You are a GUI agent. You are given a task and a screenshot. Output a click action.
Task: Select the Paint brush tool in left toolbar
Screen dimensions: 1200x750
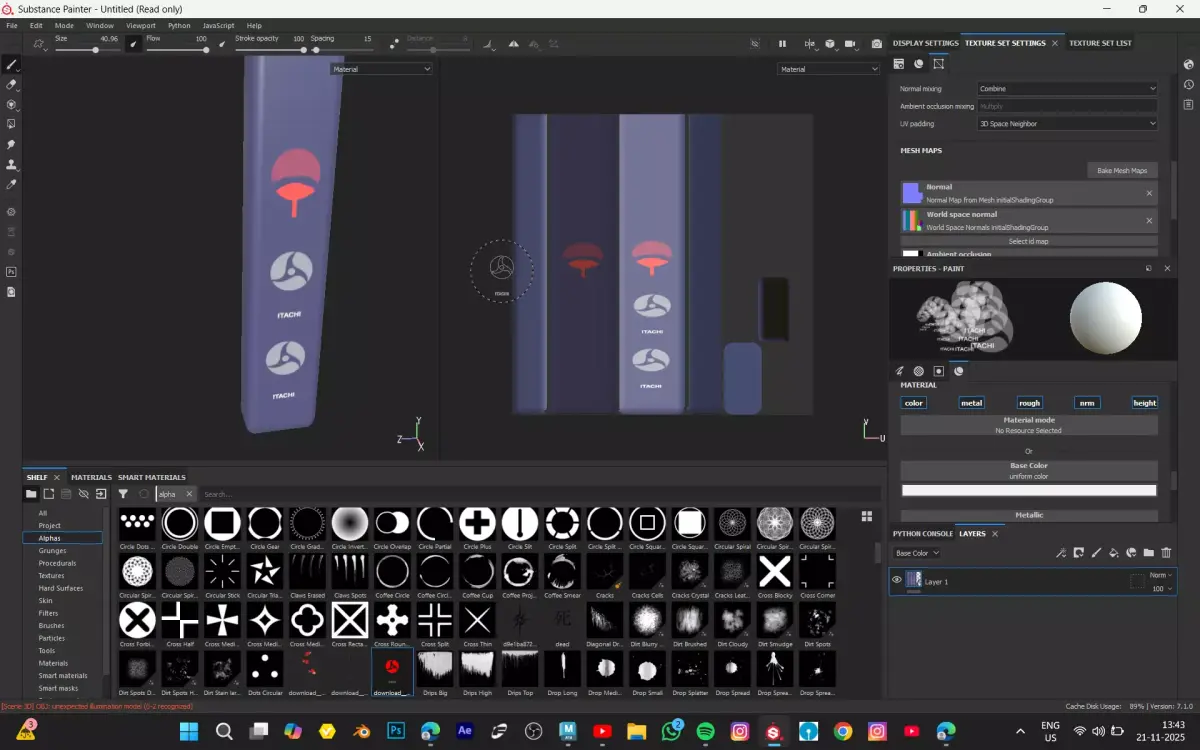pyautogui.click(x=12, y=64)
